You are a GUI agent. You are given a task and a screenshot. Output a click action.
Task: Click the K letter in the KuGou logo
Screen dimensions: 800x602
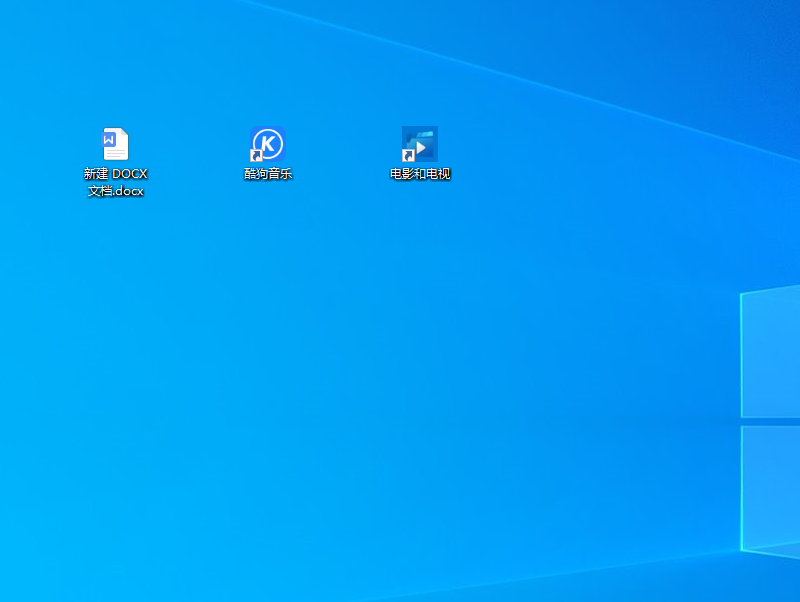tap(268, 143)
